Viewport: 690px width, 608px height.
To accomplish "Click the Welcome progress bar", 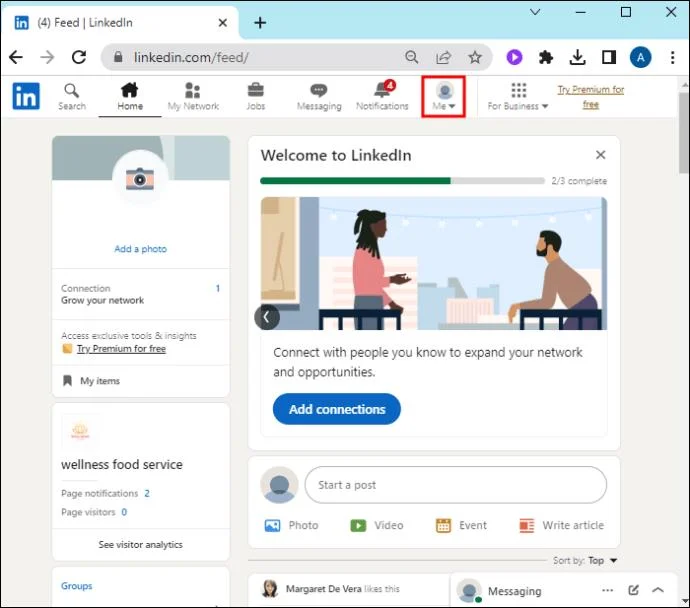I will [x=402, y=181].
